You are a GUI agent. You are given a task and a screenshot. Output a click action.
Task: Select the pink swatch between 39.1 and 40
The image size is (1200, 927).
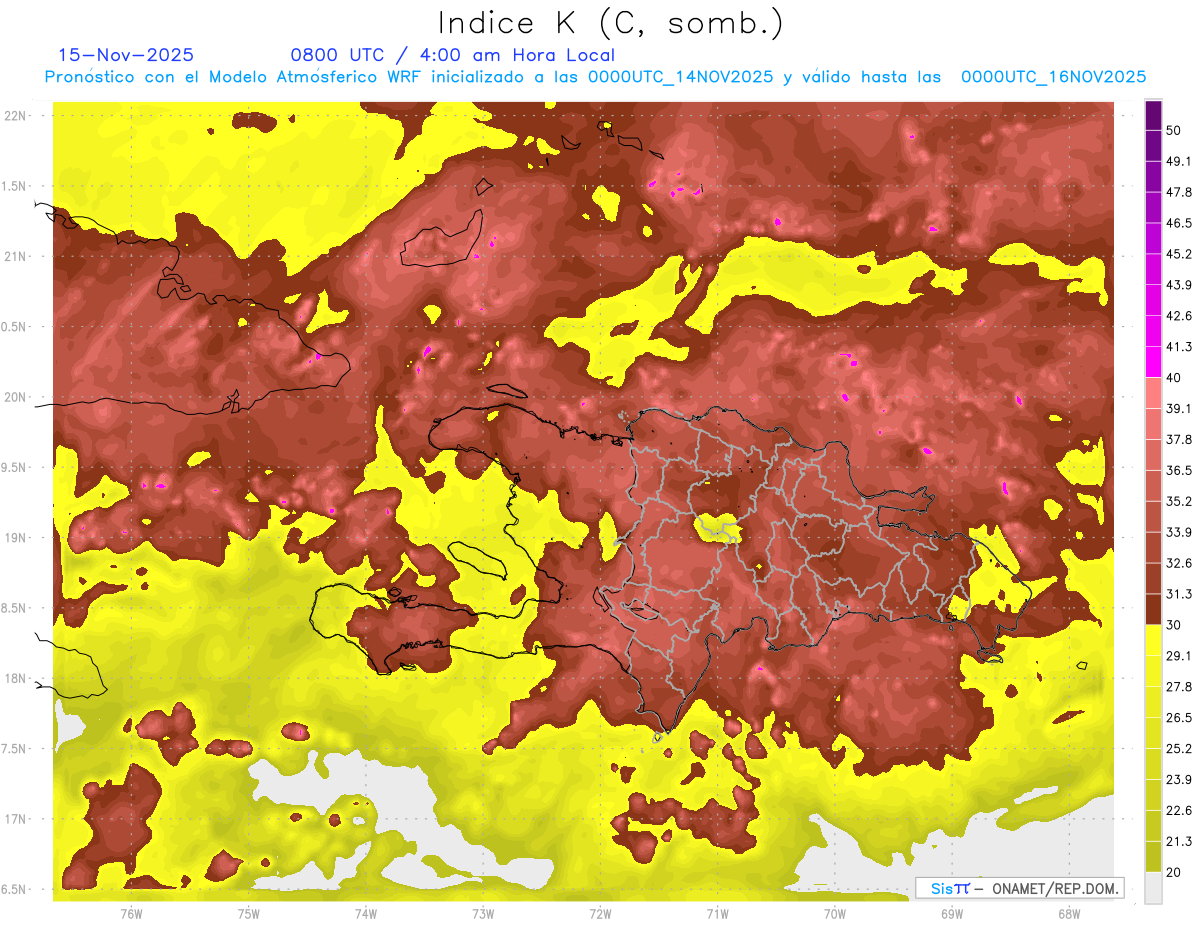pyautogui.click(x=1153, y=393)
